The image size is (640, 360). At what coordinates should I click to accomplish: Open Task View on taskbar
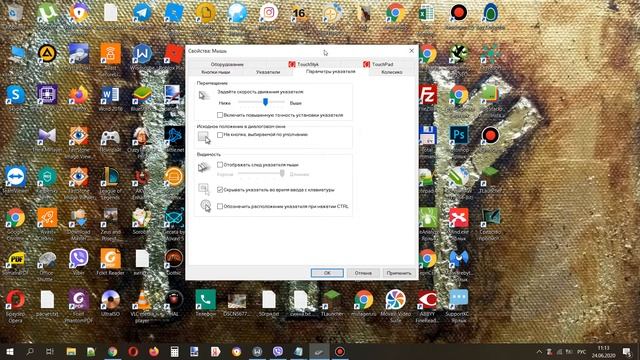tap(50, 352)
